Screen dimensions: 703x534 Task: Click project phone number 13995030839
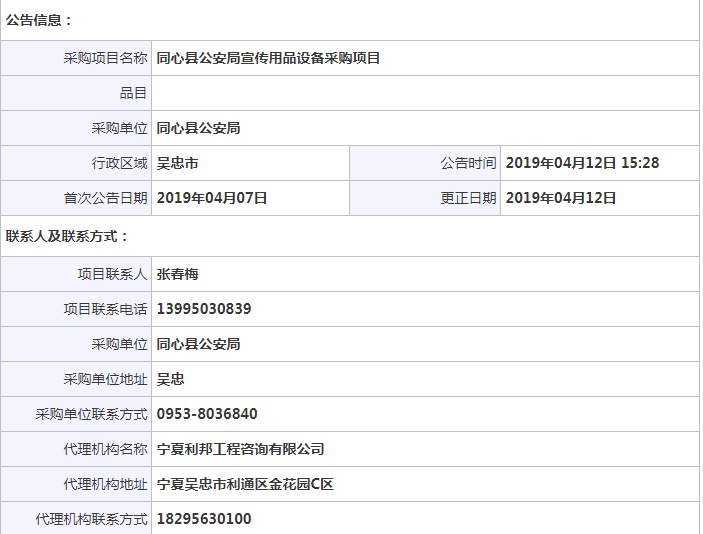pos(204,309)
